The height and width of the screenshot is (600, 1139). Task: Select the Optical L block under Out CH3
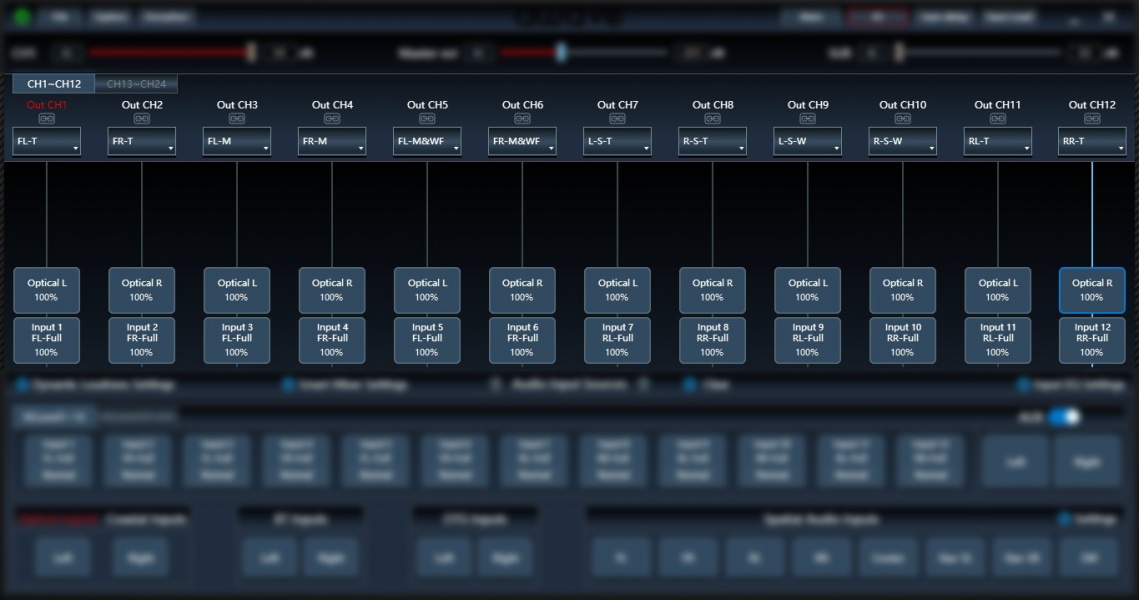coord(237,290)
